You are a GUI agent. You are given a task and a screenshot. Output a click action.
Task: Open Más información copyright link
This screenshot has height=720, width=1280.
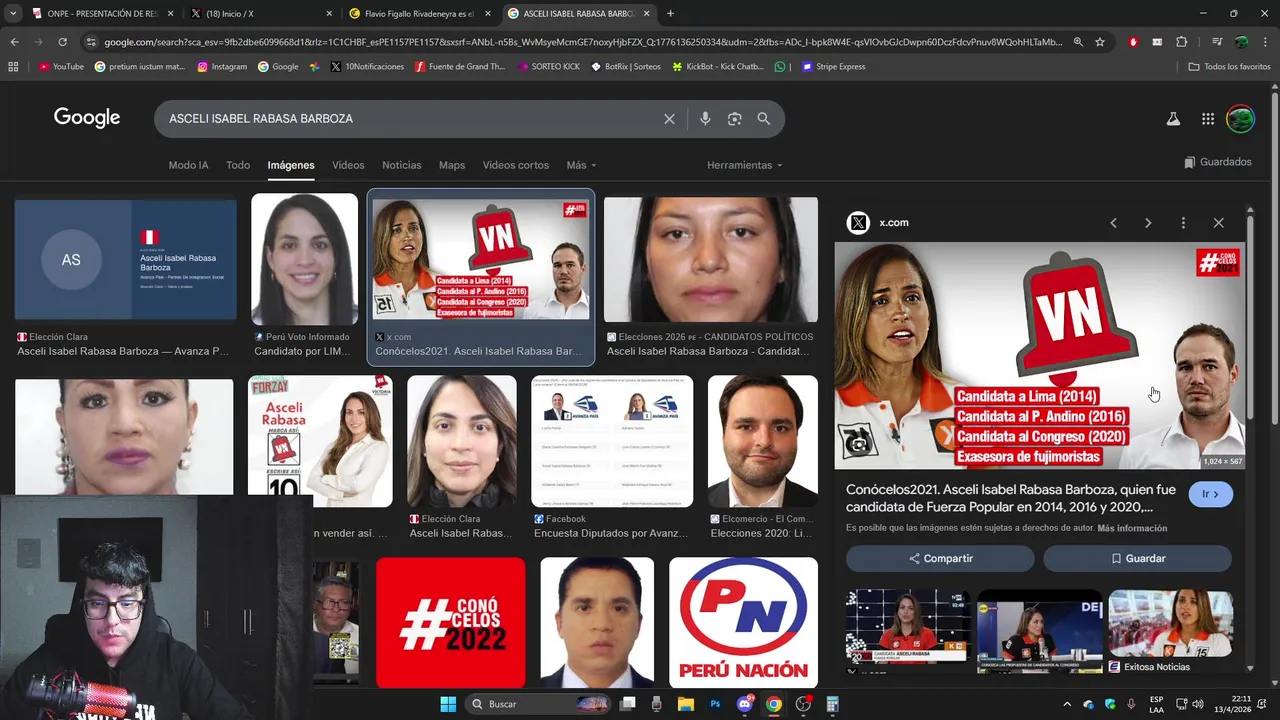[x=1132, y=528]
